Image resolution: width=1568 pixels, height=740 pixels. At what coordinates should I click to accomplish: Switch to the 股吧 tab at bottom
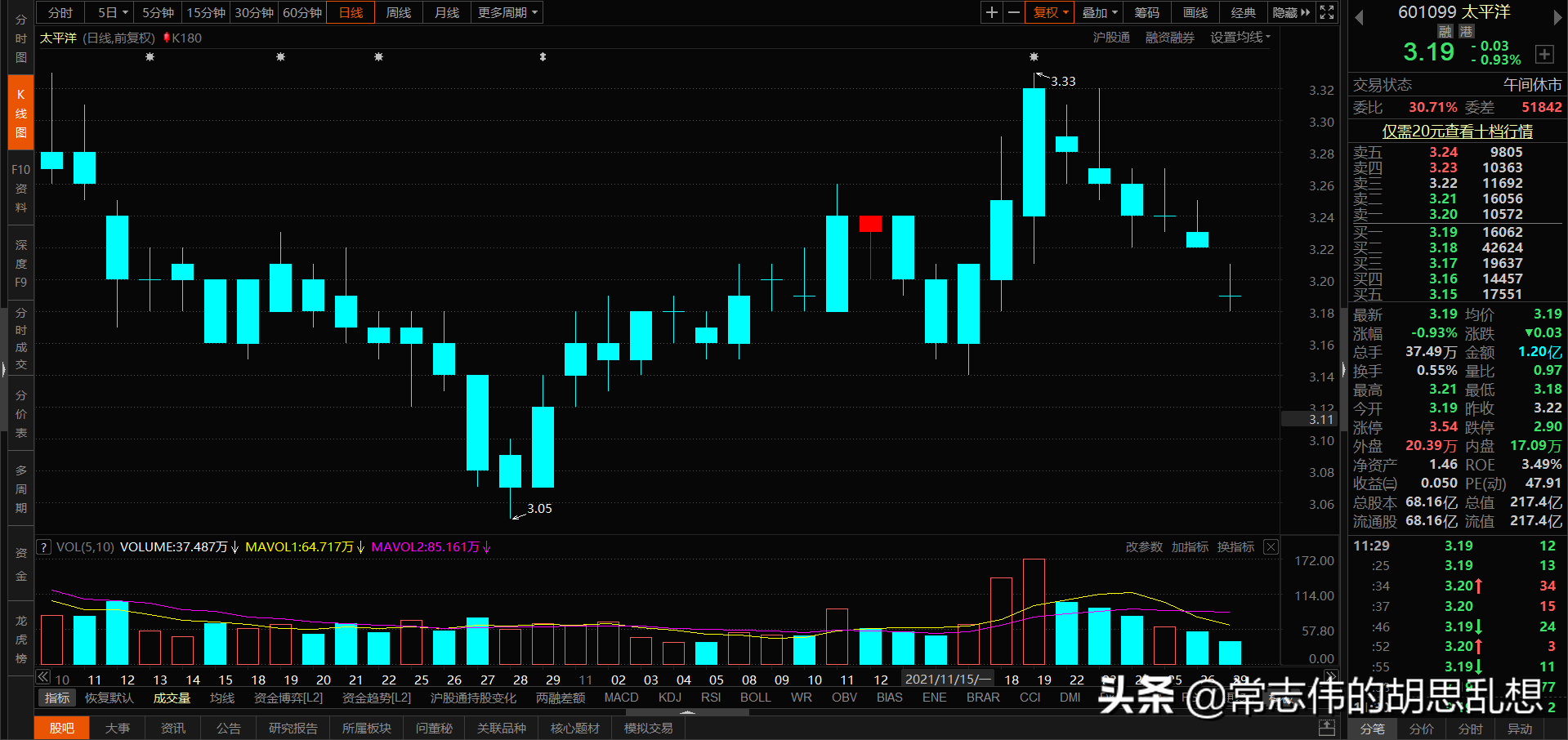pos(61,728)
